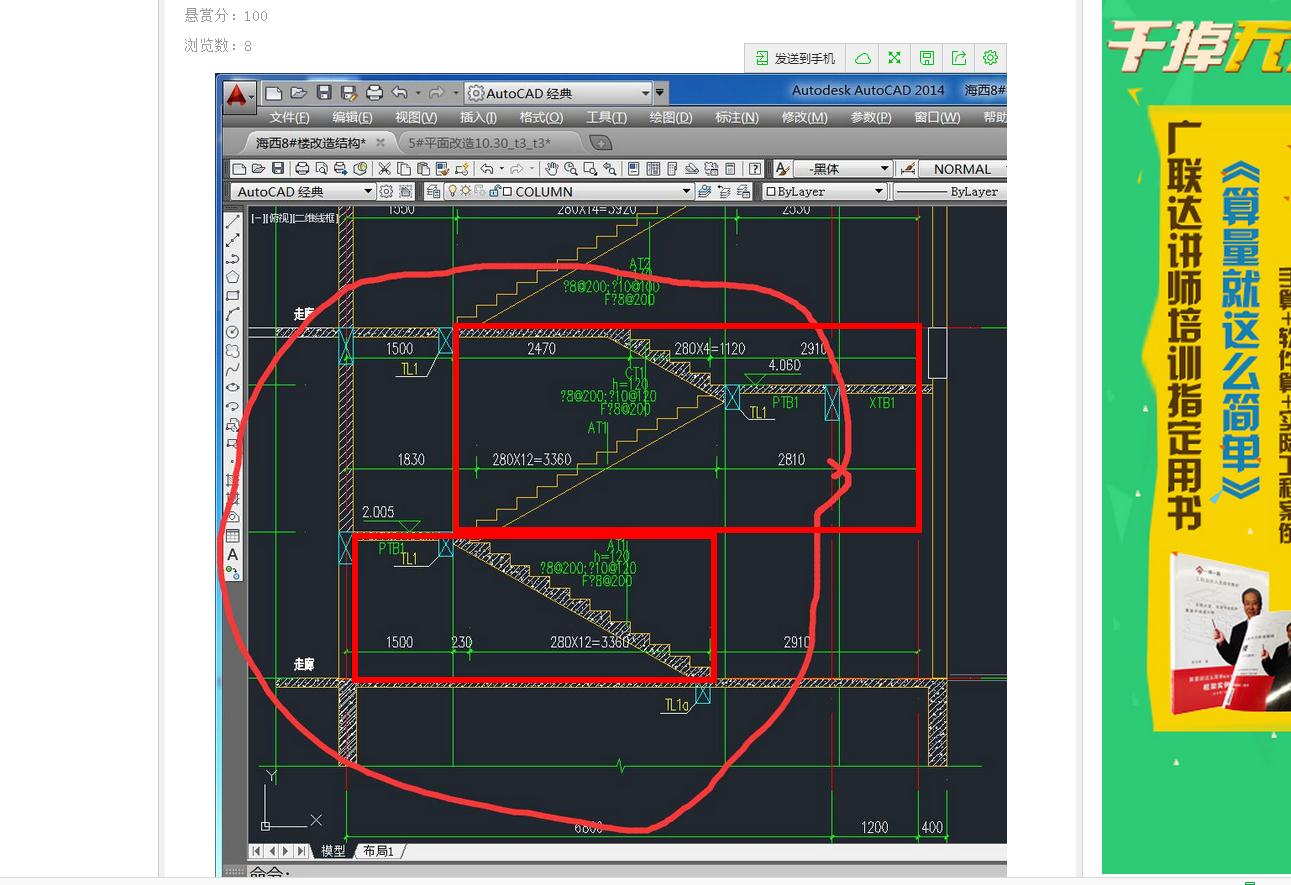Click the Text Style icon
This screenshot has width=1291, height=885.
coord(783,169)
